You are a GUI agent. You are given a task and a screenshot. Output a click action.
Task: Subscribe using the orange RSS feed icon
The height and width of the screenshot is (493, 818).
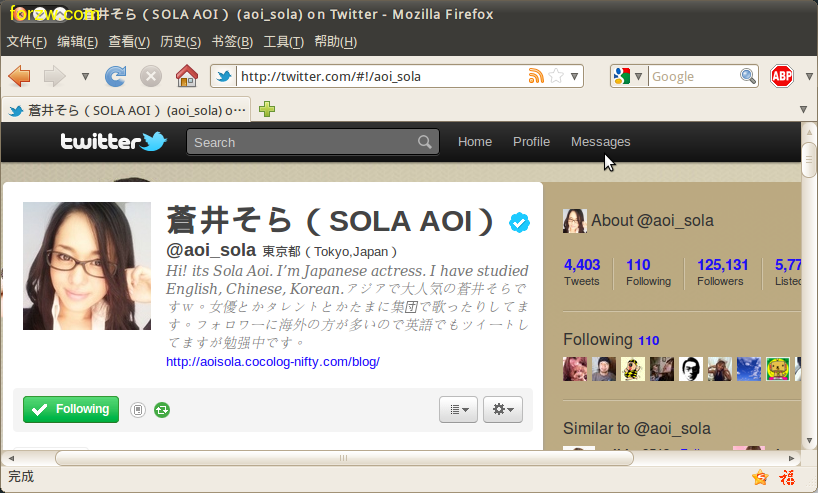click(x=536, y=76)
